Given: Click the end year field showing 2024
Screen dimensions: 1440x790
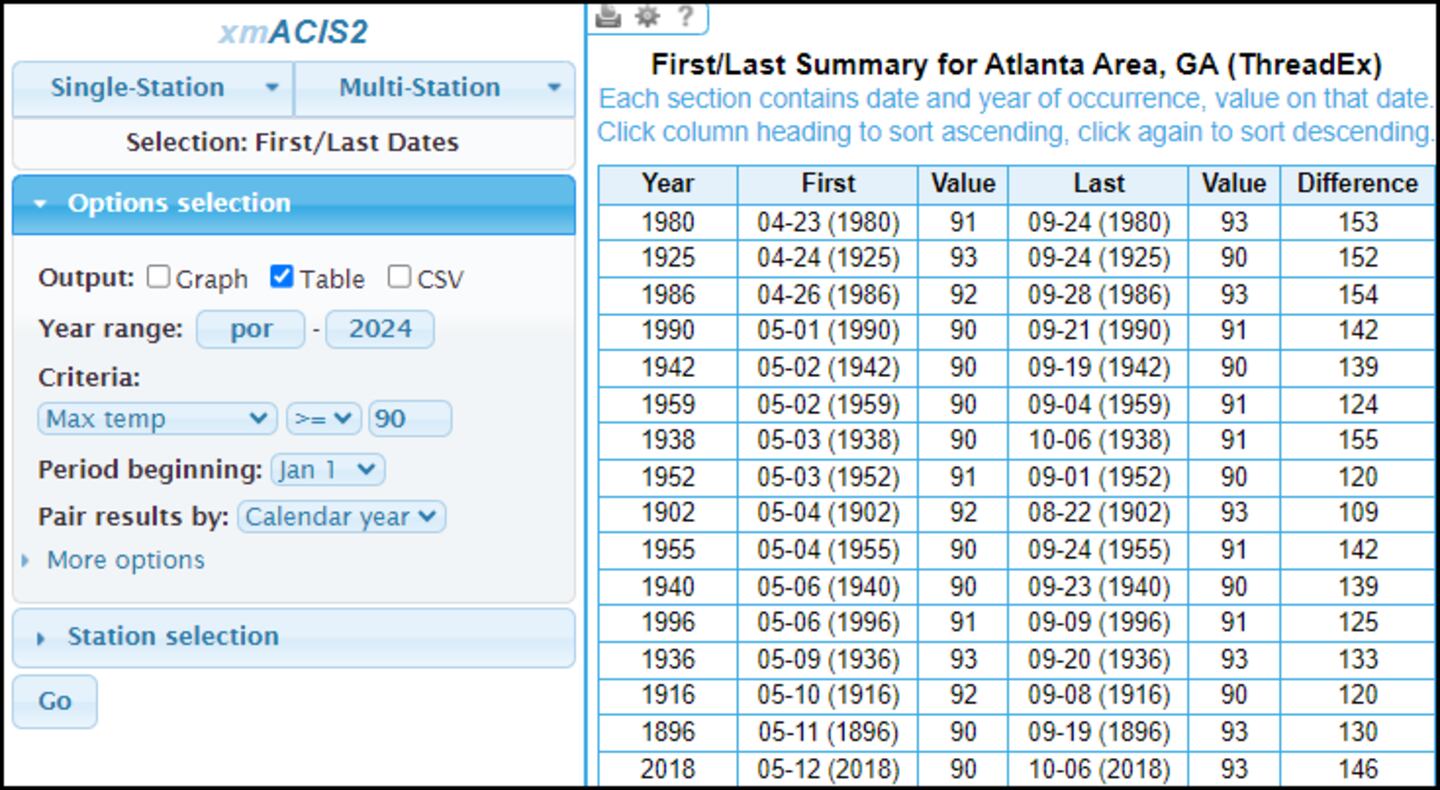Looking at the screenshot, I should coord(380,329).
